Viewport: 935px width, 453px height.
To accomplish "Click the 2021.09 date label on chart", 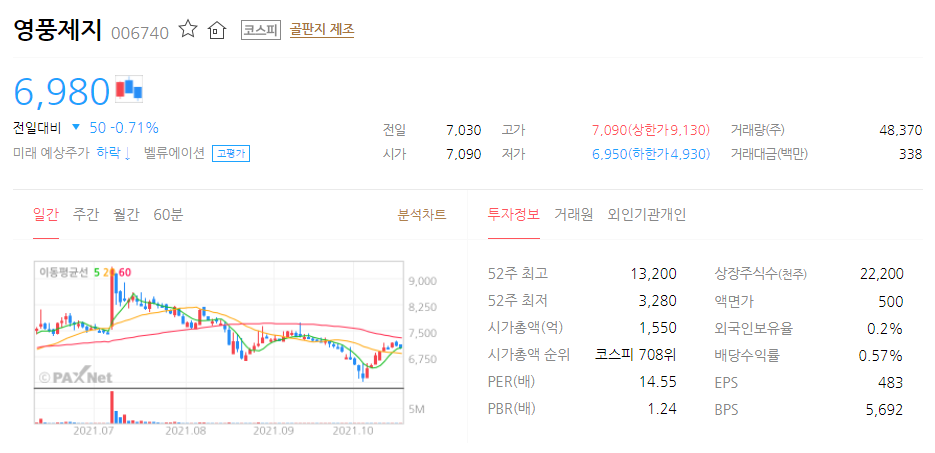I will (x=274, y=430).
